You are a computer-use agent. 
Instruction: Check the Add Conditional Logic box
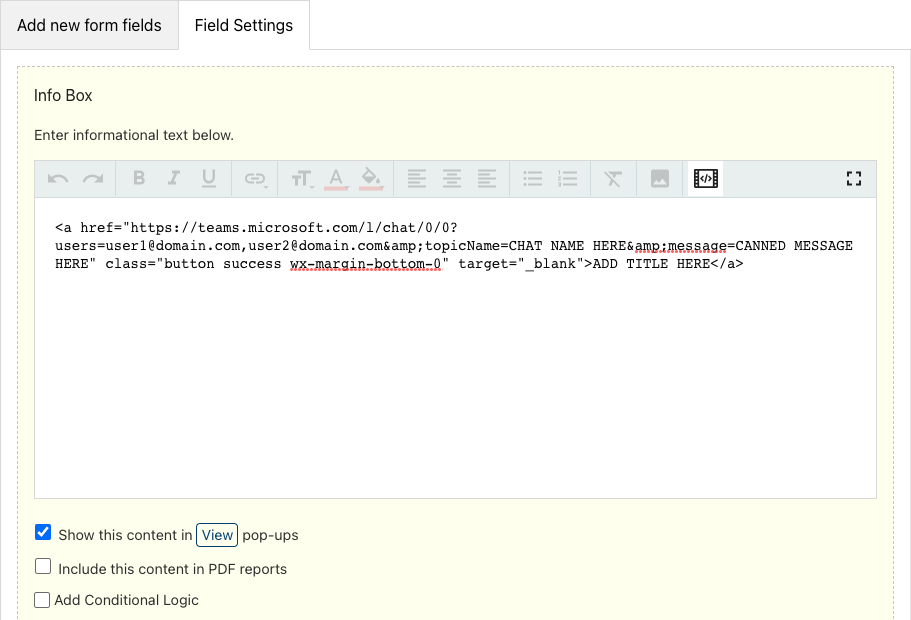tap(42, 600)
